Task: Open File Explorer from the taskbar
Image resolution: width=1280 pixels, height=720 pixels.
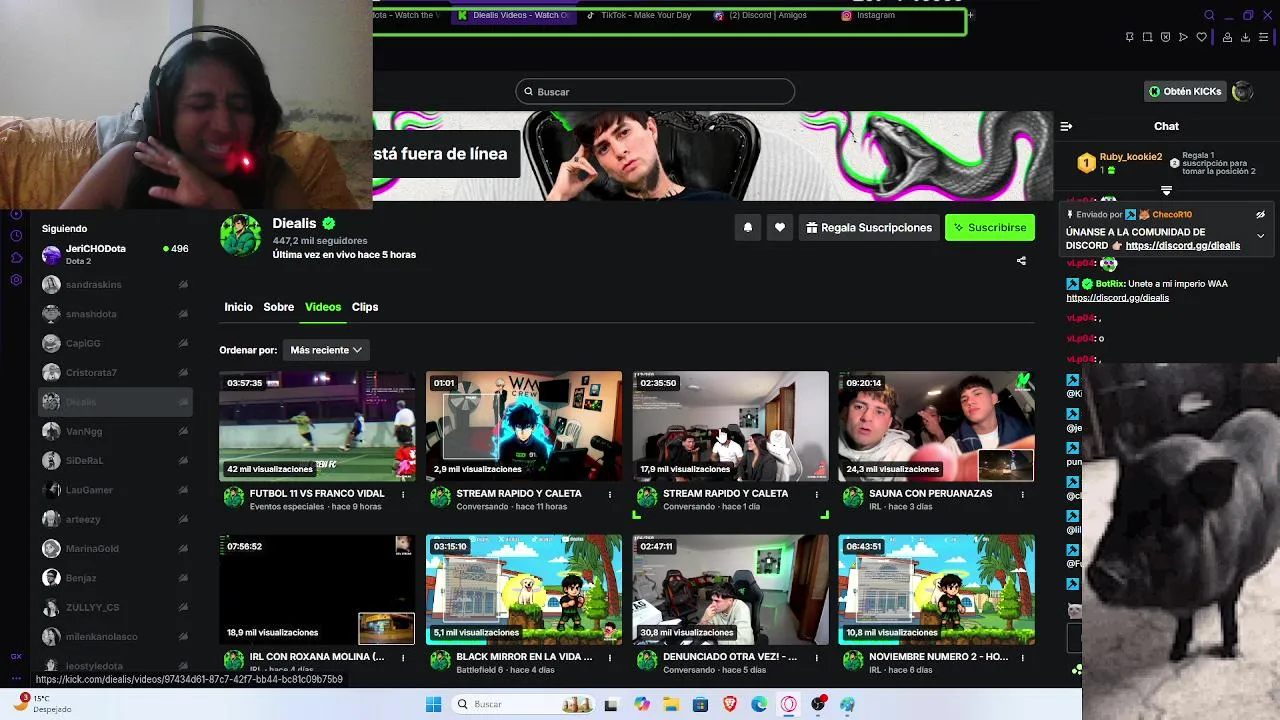Action: (x=671, y=704)
